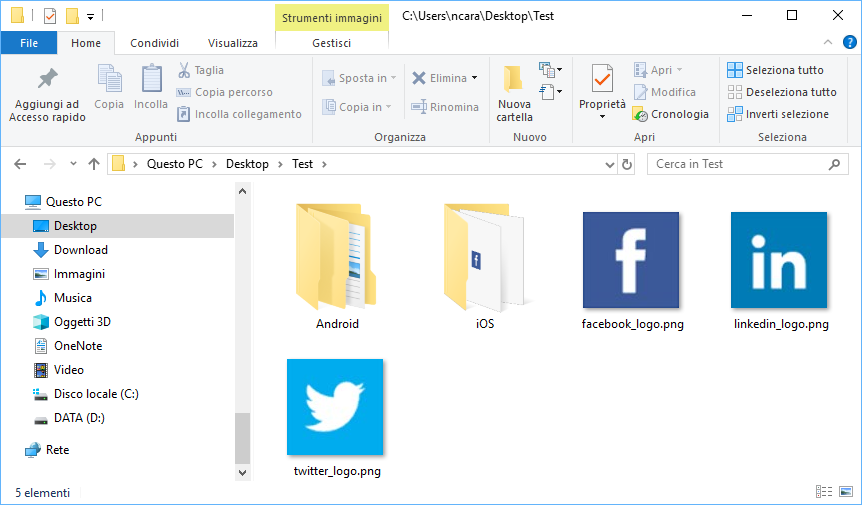
Task: Click the Copia ribbon icon
Action: (109, 87)
